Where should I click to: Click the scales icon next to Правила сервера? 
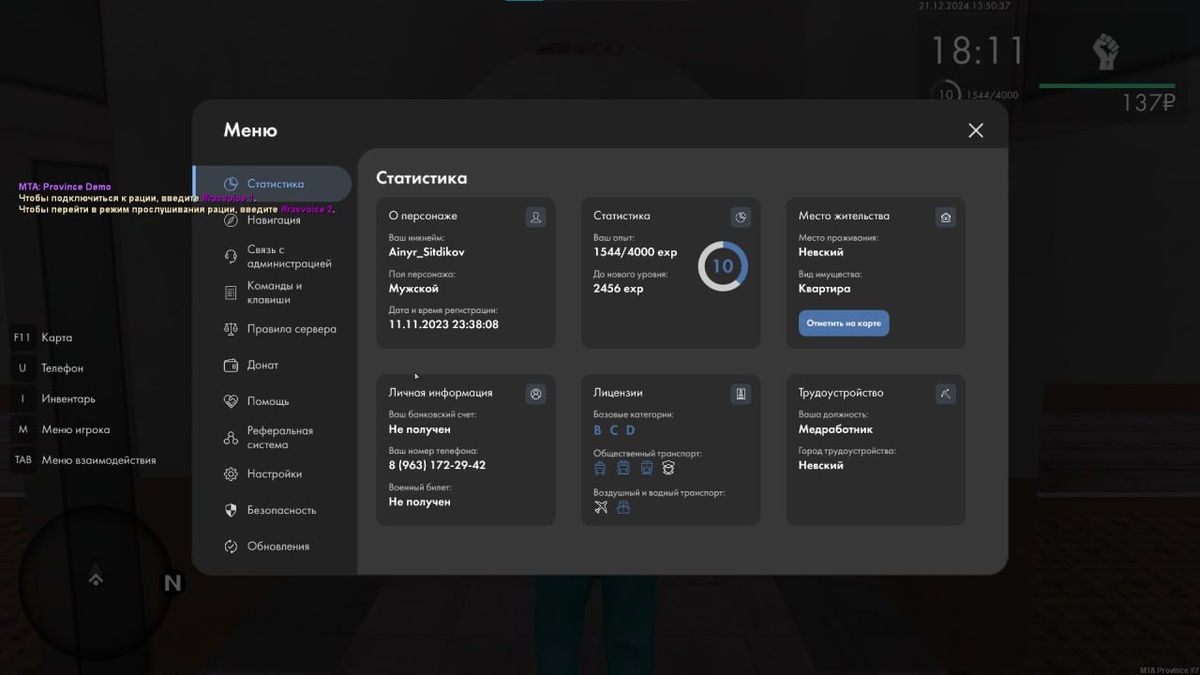click(231, 329)
